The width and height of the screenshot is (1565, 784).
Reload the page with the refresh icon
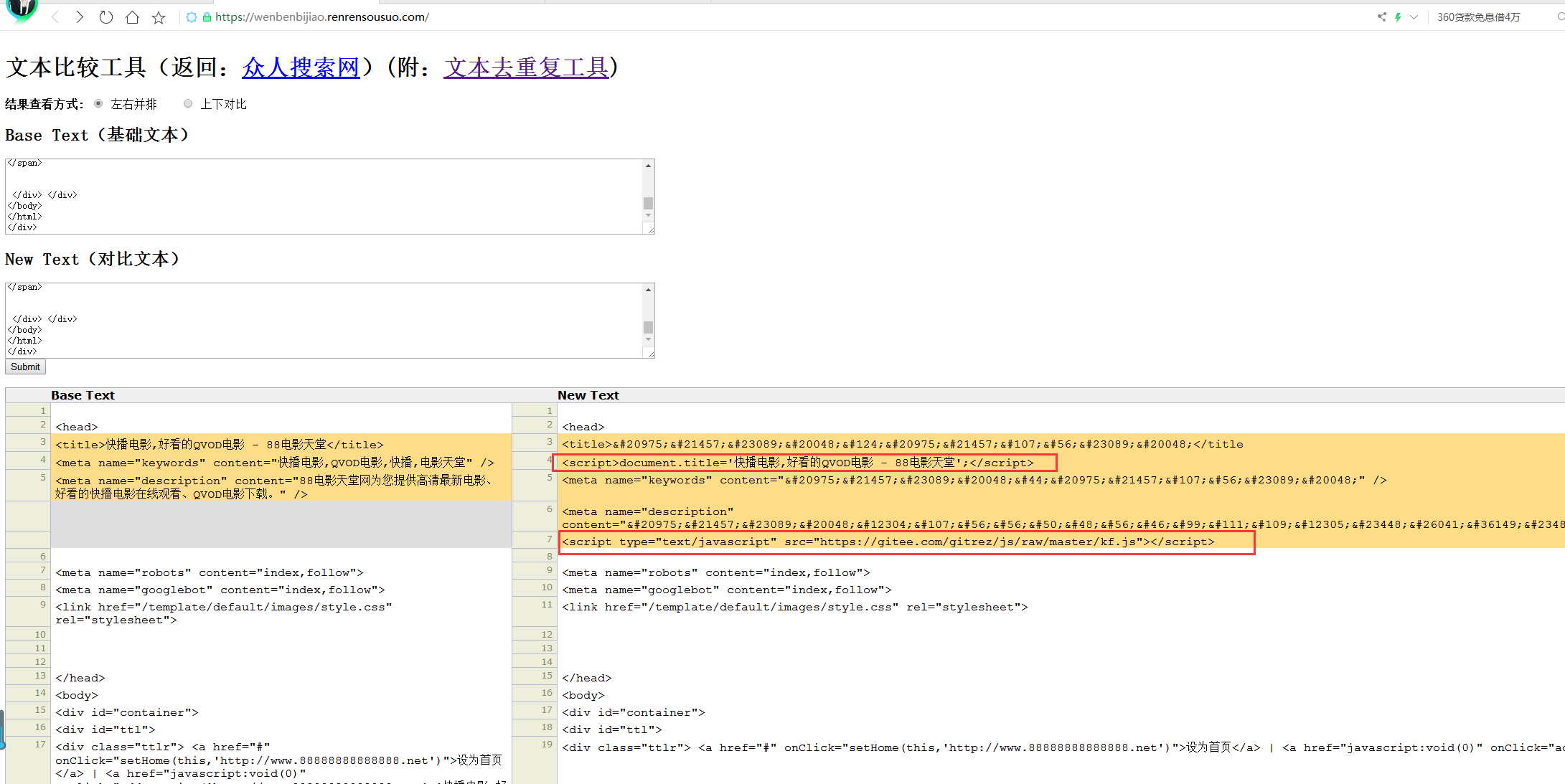point(106,17)
